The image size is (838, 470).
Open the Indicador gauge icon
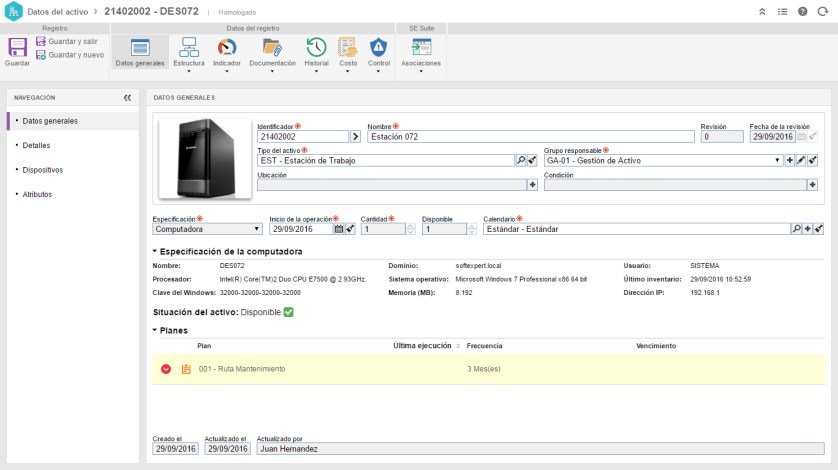[227, 48]
